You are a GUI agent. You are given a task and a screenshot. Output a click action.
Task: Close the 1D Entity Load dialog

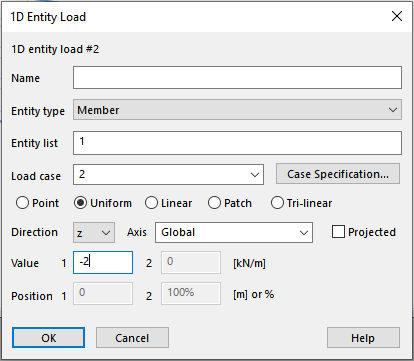(397, 16)
